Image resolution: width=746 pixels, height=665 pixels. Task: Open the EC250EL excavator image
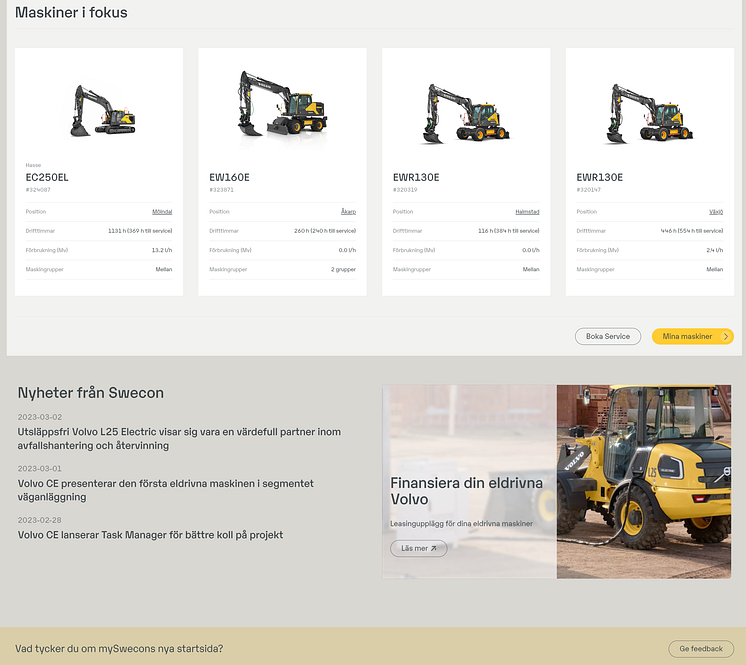(103, 111)
